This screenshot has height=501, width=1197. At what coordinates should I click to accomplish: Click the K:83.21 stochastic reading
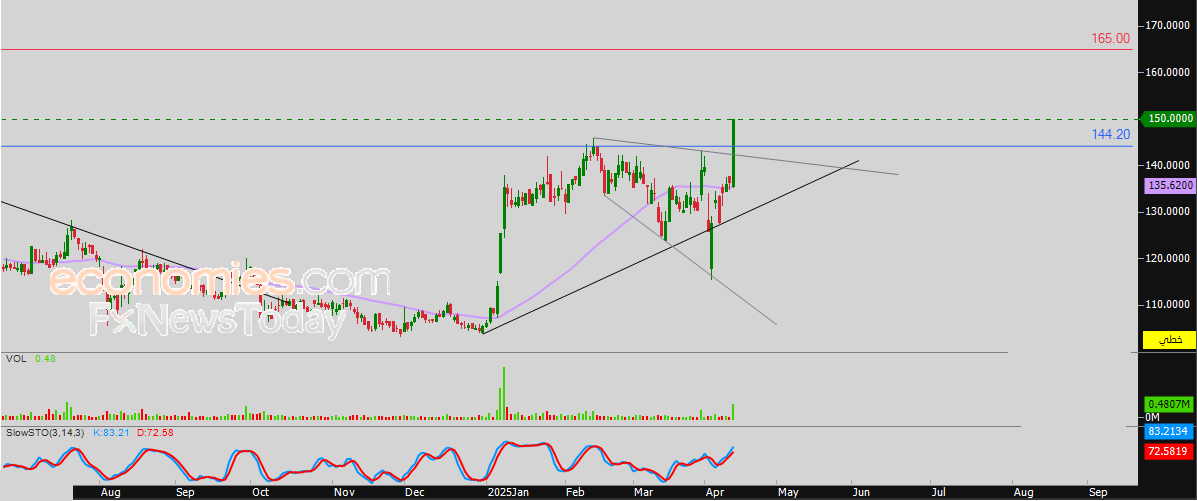(x=112, y=433)
